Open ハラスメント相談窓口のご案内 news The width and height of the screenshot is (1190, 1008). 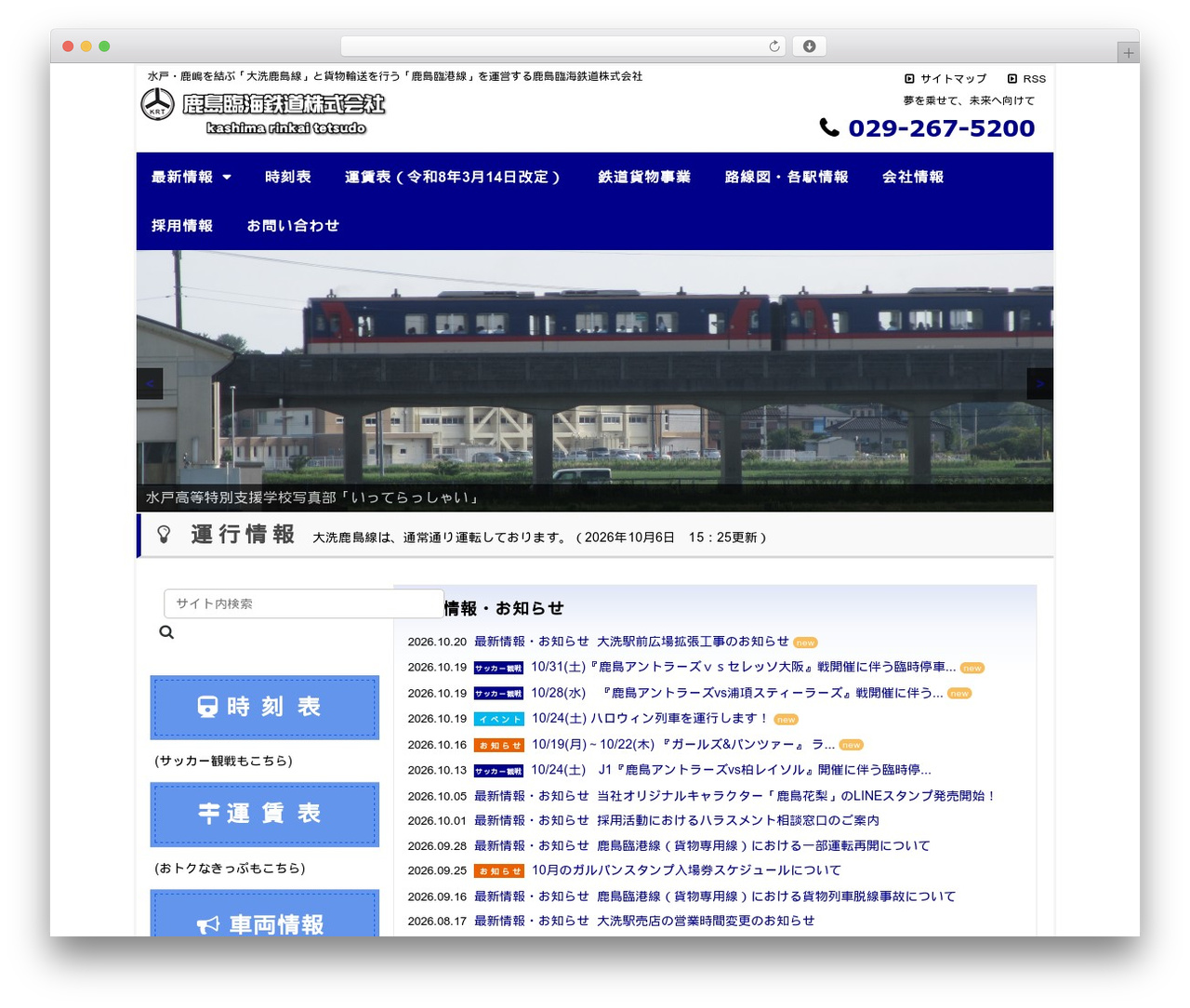click(738, 820)
